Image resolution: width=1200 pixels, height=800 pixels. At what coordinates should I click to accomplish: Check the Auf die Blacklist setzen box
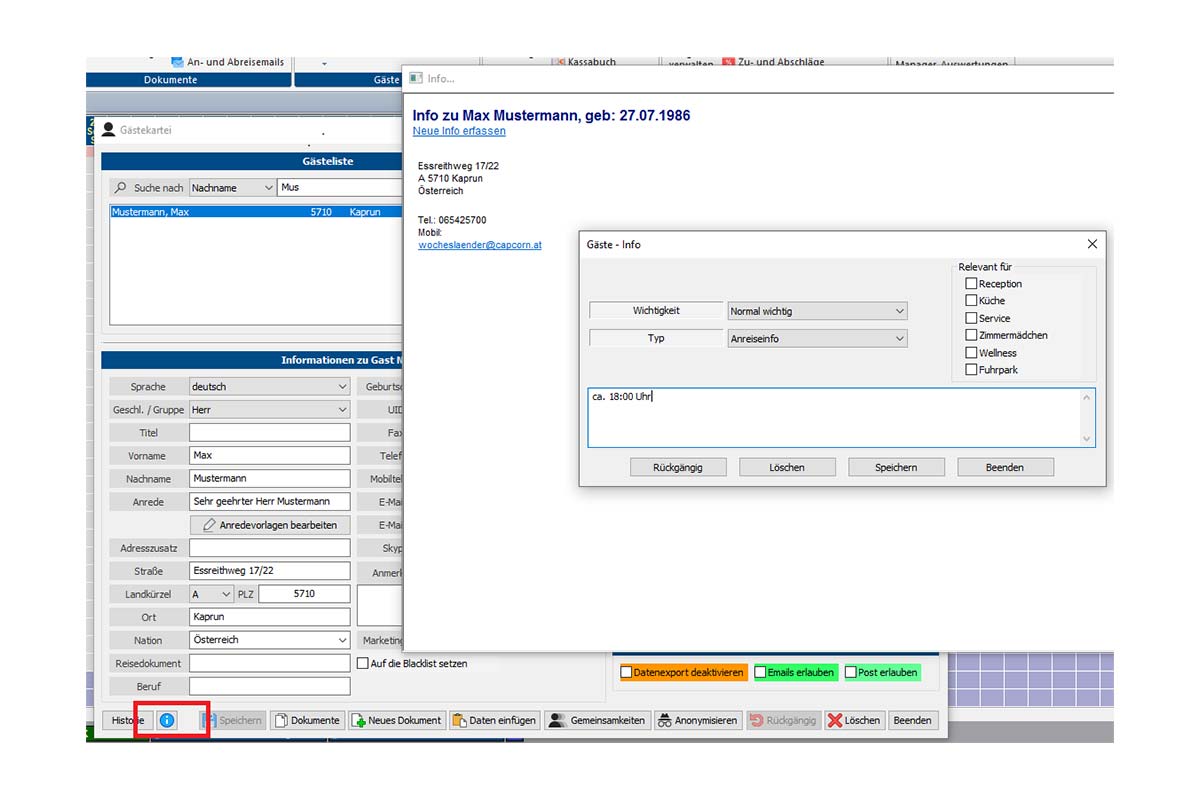[363, 663]
